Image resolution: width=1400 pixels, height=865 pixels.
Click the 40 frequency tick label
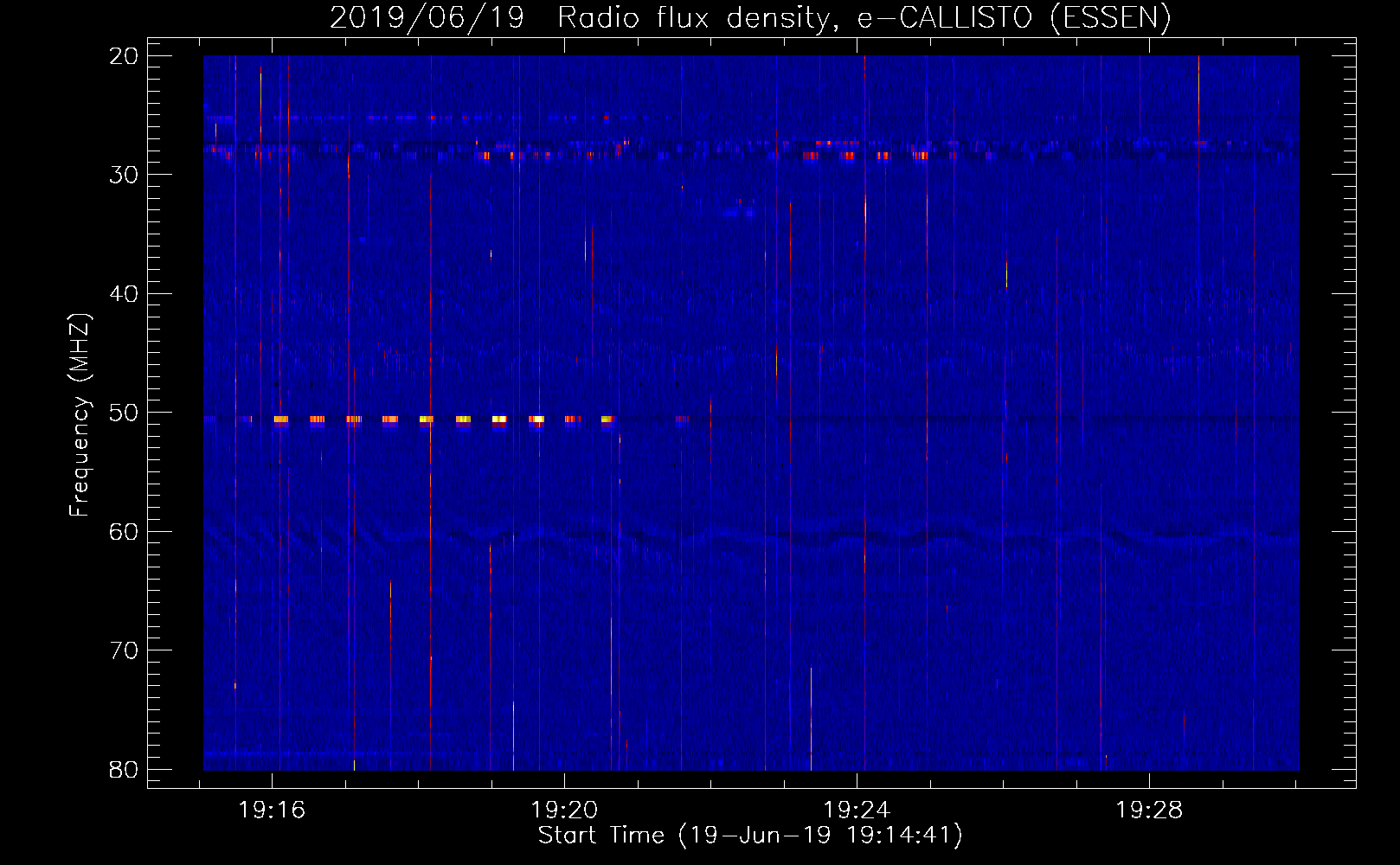click(124, 294)
